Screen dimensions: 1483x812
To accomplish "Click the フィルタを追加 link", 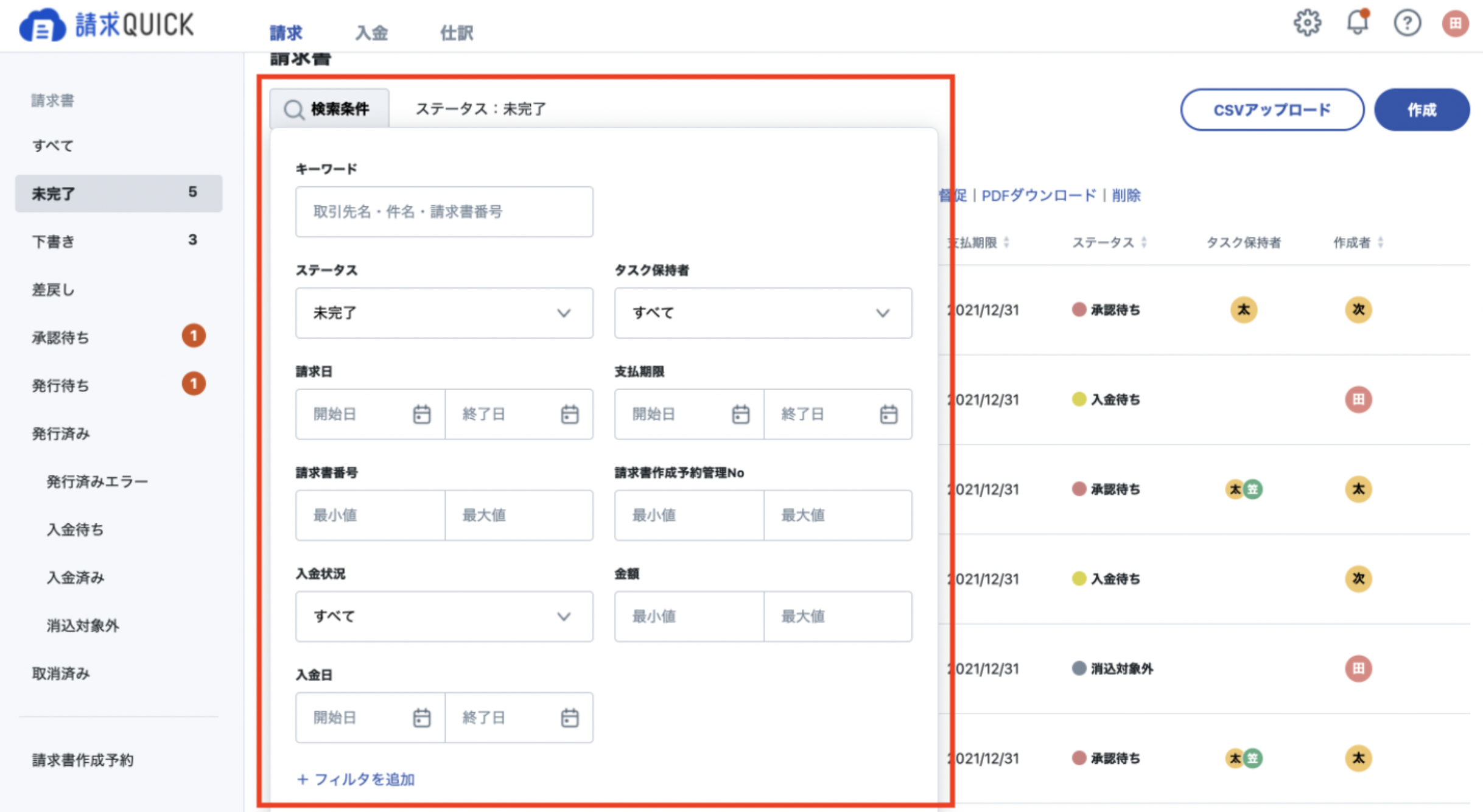I will coord(356,779).
